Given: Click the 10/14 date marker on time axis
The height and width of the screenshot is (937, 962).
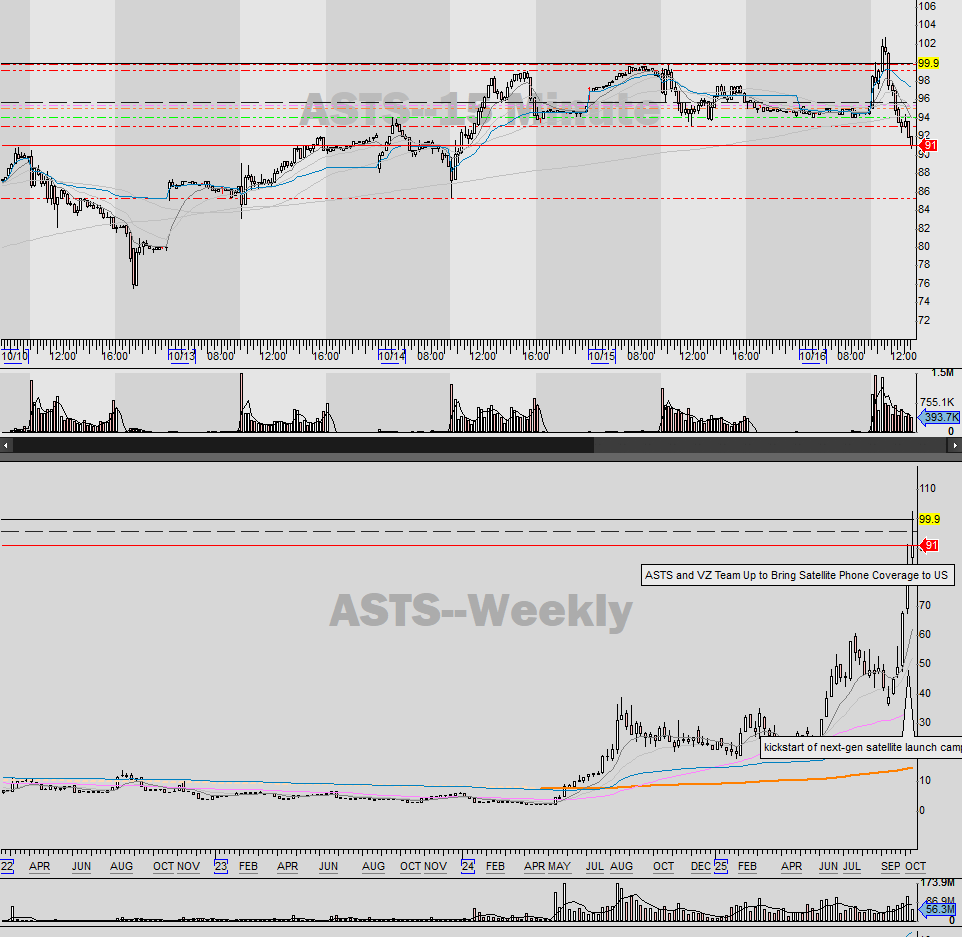Looking at the screenshot, I should tap(391, 356).
